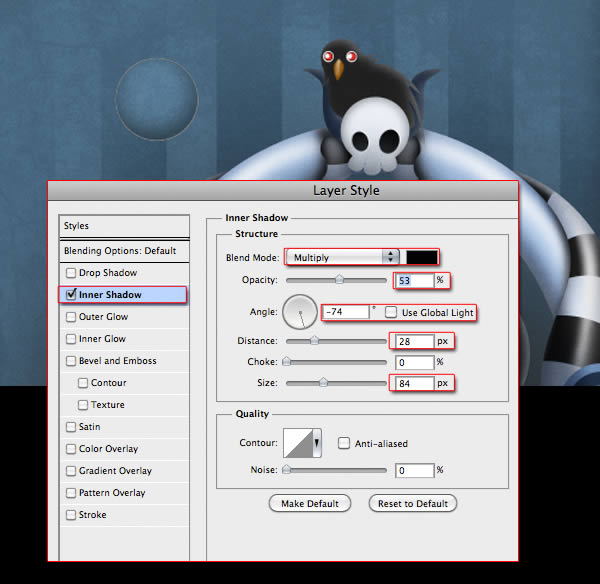Check Use Global Light
This screenshot has width=600, height=584.
click(x=391, y=312)
